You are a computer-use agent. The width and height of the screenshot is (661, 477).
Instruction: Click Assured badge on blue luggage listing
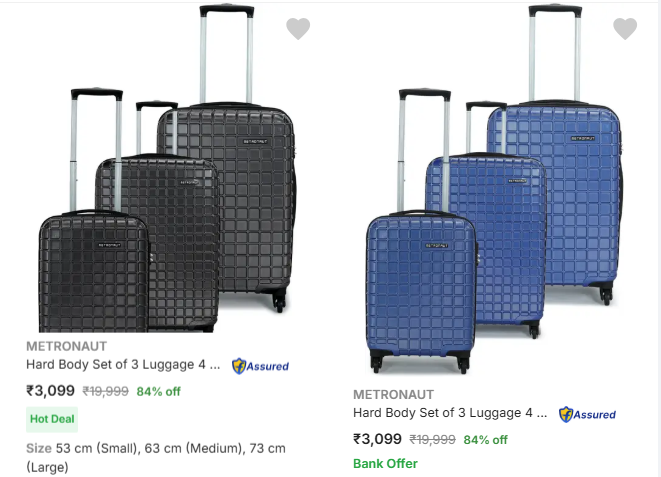tap(587, 414)
